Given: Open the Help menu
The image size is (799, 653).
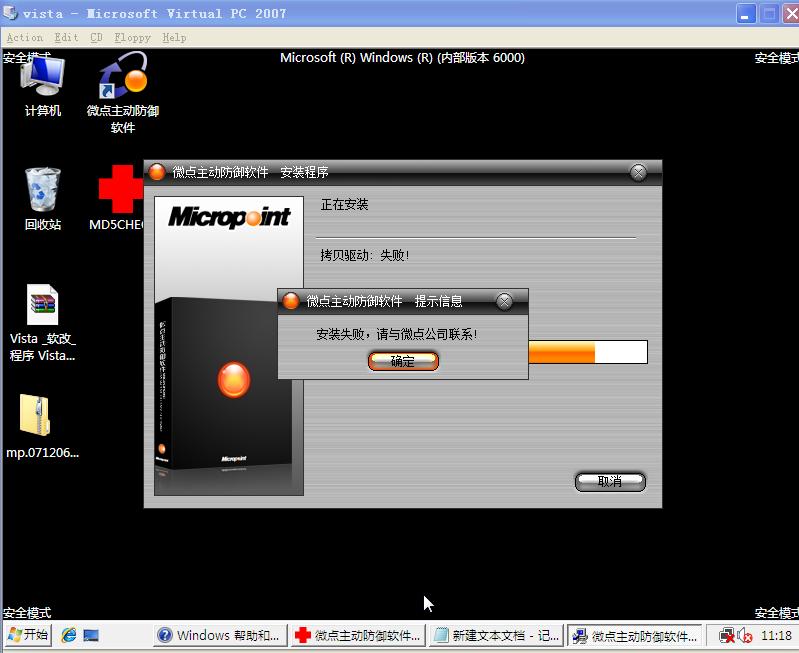Looking at the screenshot, I should click(x=174, y=37).
